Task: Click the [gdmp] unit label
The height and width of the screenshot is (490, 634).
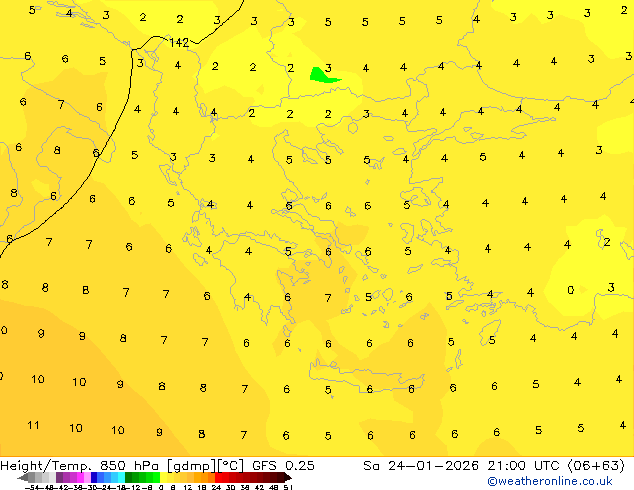Action: (191, 466)
